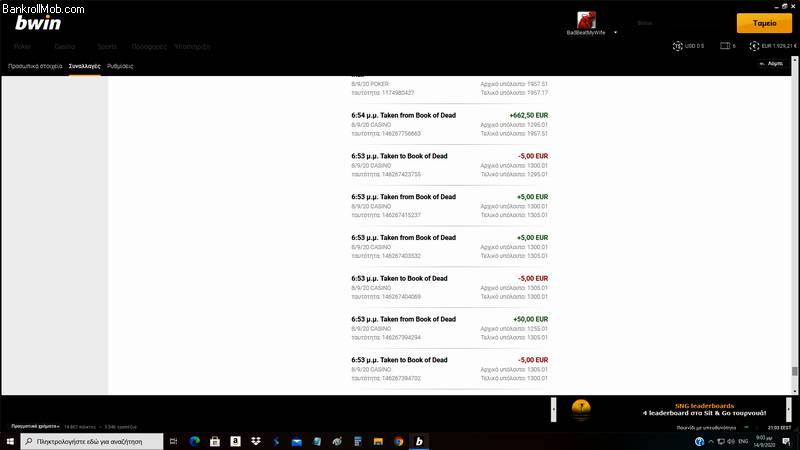Click the USD tournament dollars icon
800x450 pixels.
click(x=678, y=46)
